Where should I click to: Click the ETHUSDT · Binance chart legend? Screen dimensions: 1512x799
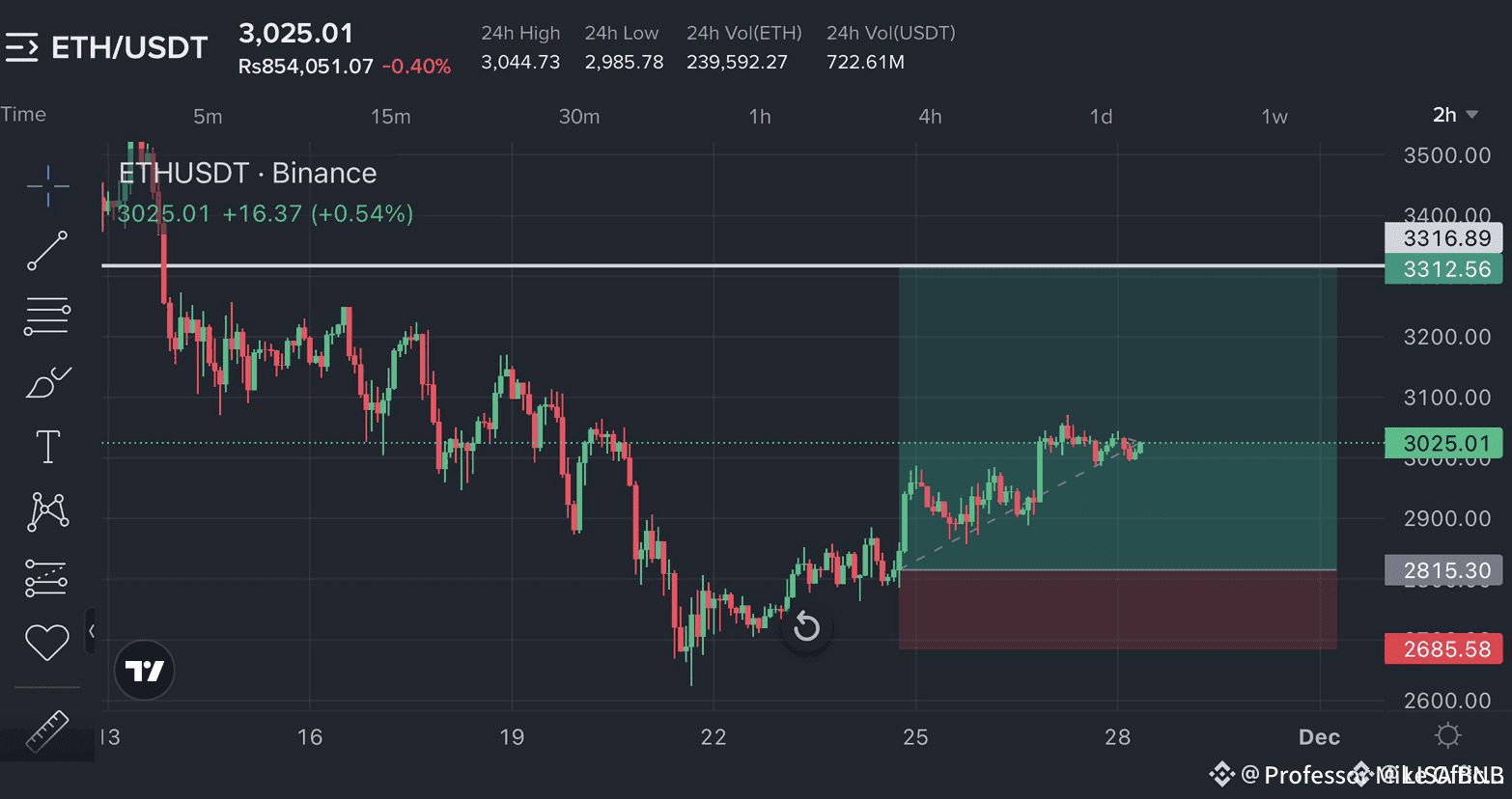(x=247, y=173)
